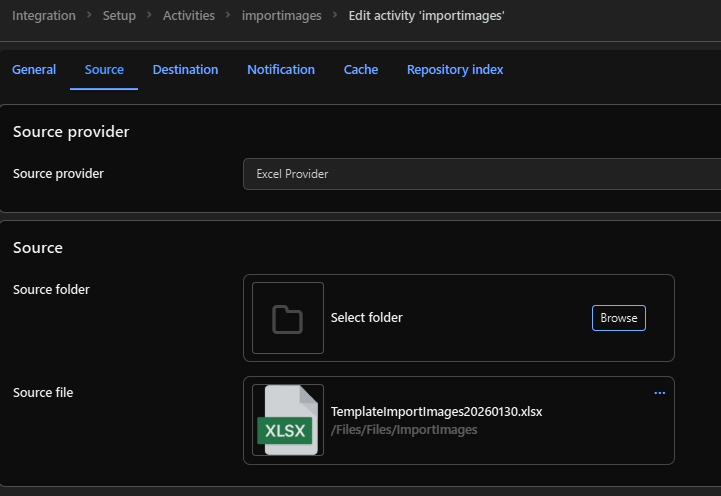This screenshot has width=721, height=496.
Task: Go to Setup in breadcrumb
Action: tap(119, 16)
